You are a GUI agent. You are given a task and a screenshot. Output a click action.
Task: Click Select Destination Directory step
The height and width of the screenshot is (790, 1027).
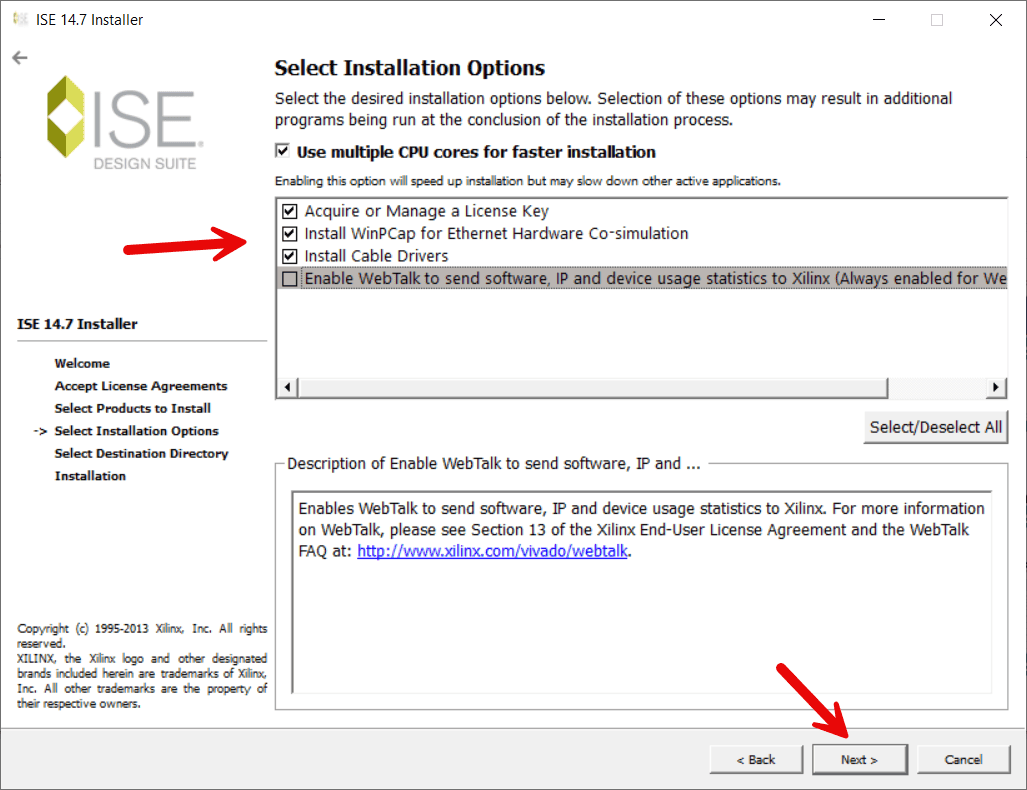(x=141, y=453)
